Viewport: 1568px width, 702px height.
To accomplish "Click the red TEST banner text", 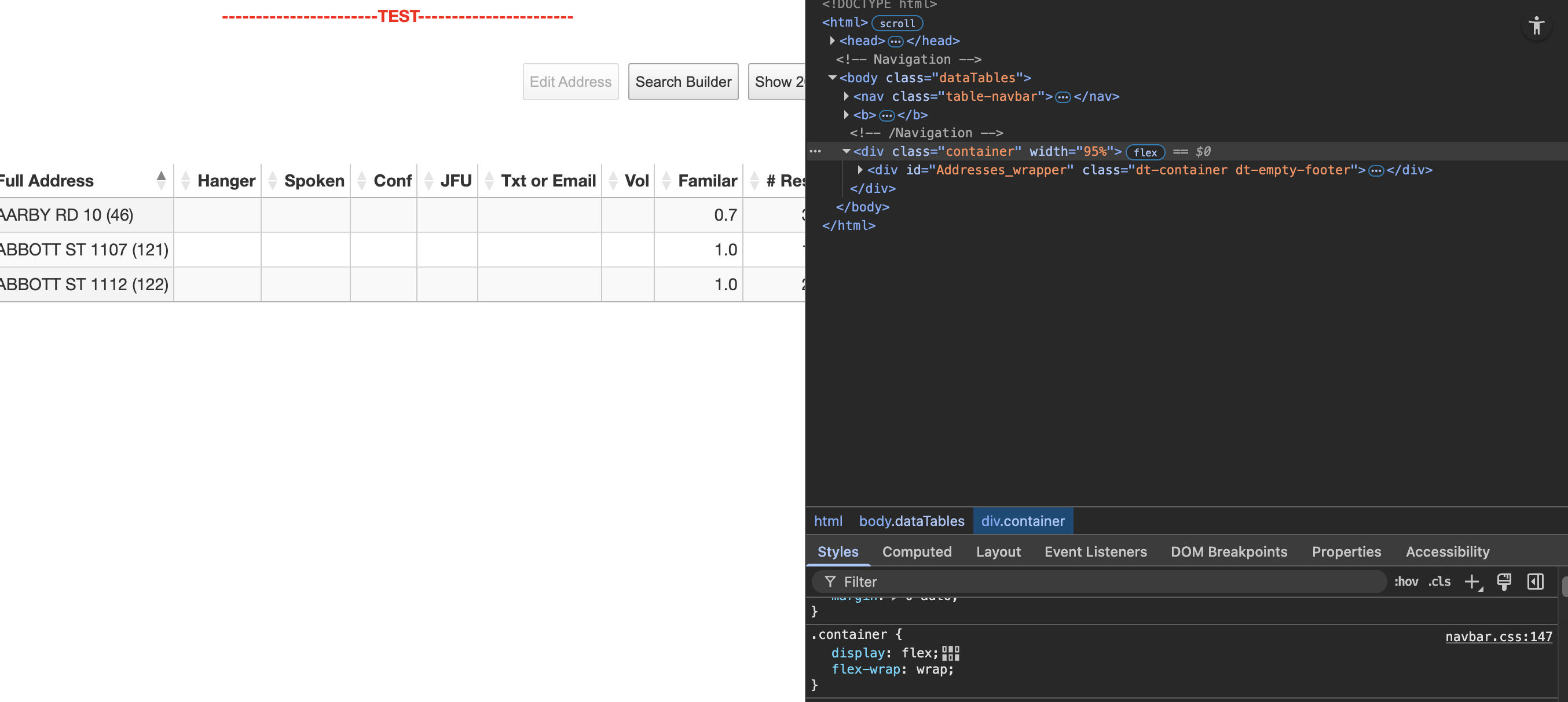I will pyautogui.click(x=397, y=16).
